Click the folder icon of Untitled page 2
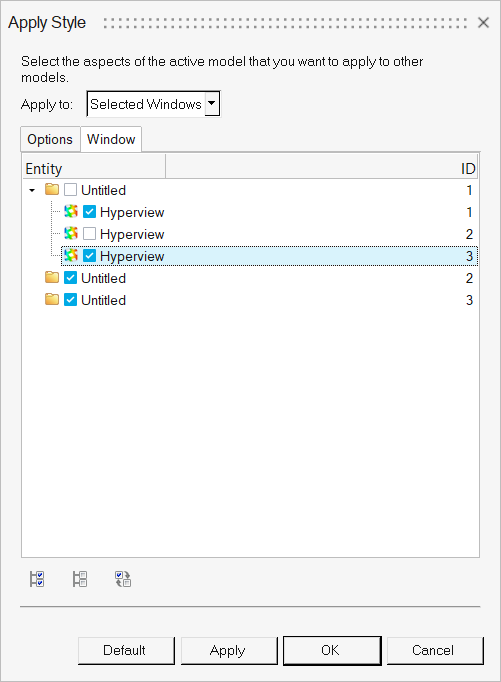The image size is (501, 682). (52, 277)
